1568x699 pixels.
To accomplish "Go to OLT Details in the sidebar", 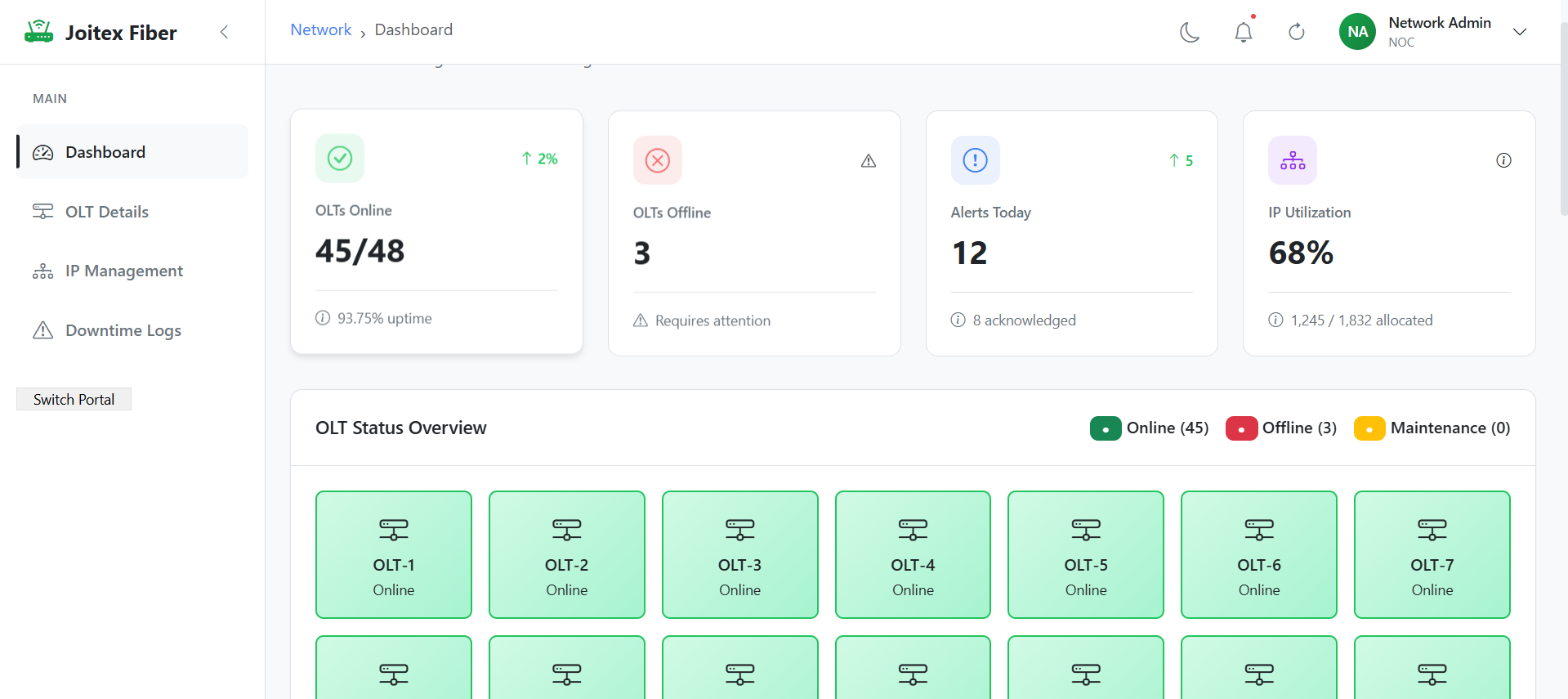I will 132,212.
